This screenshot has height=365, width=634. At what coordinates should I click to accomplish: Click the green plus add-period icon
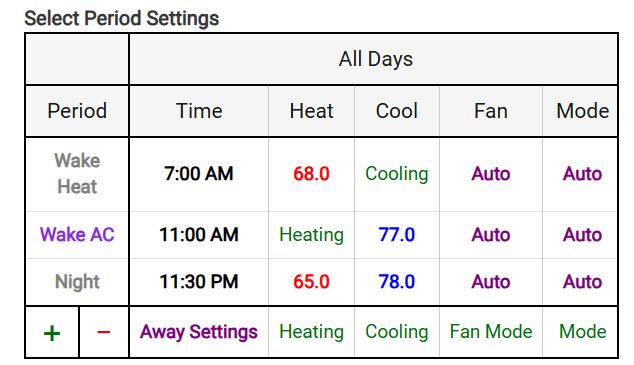(52, 333)
